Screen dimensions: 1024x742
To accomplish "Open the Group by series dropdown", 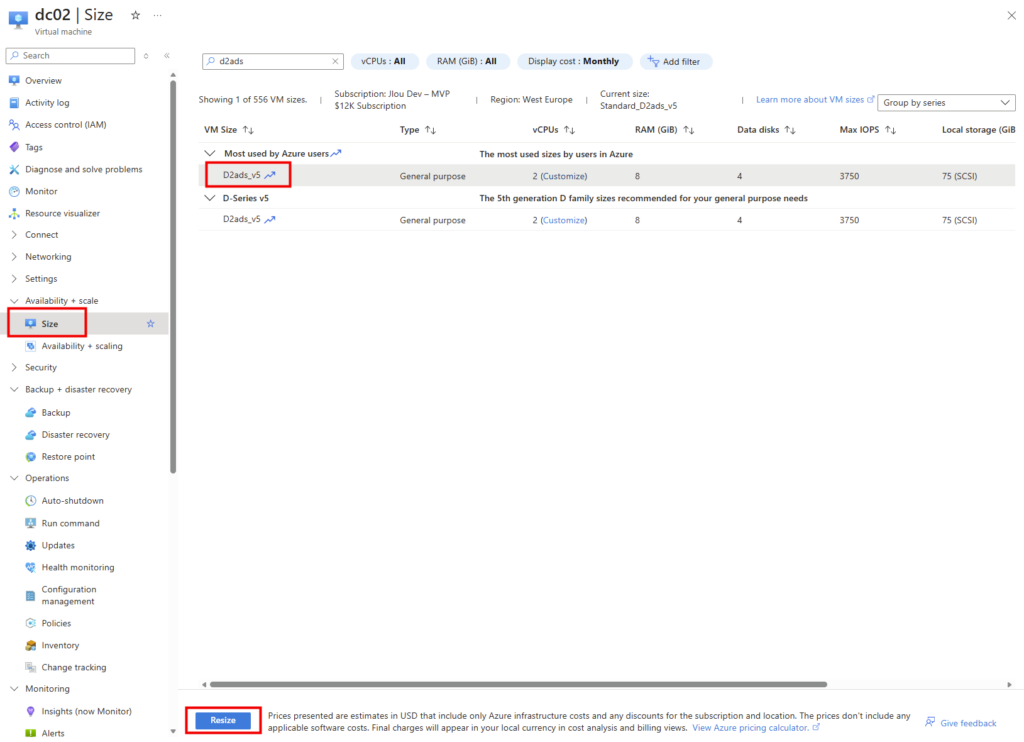I will click(946, 103).
